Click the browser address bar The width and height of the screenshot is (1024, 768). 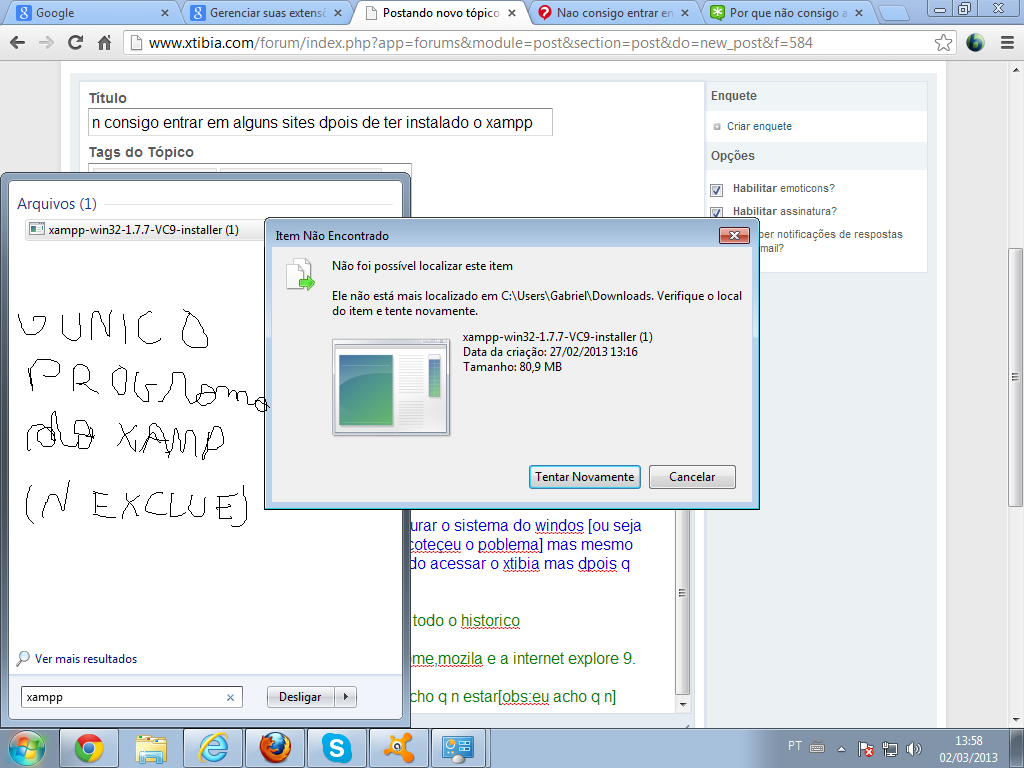point(539,43)
